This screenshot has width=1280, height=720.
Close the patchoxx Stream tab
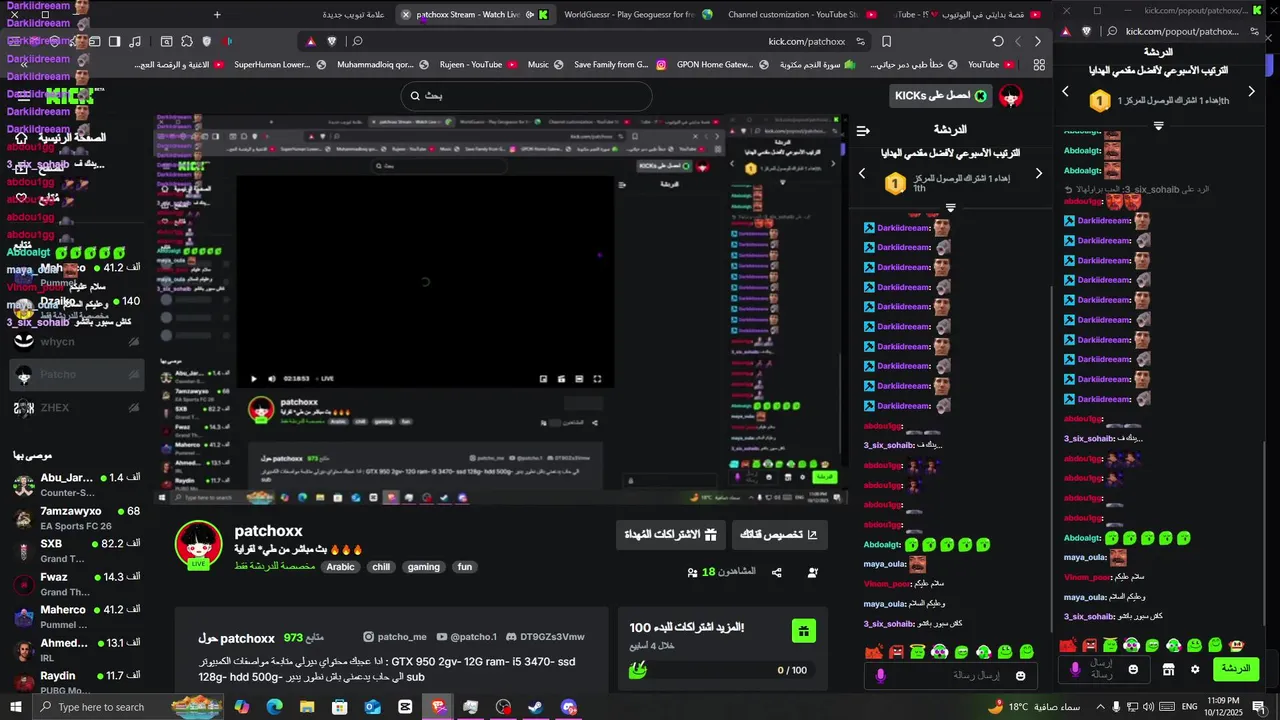[x=405, y=14]
